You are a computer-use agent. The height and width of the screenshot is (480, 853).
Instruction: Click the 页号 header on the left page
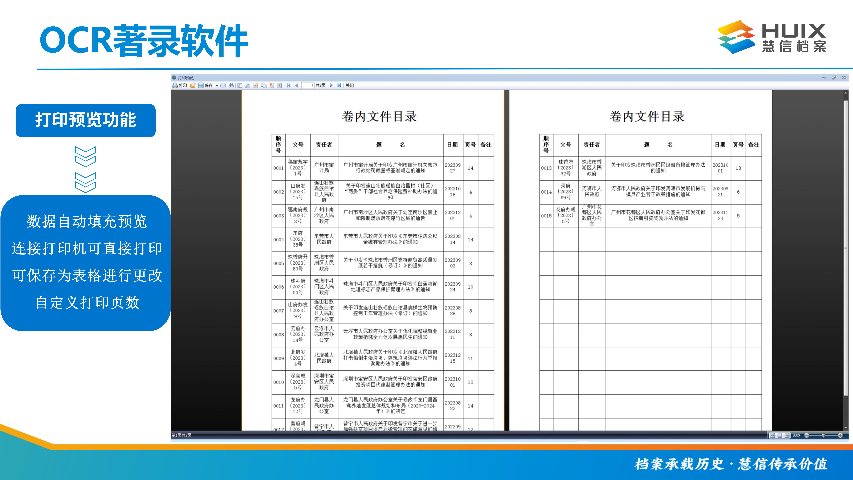click(471, 145)
